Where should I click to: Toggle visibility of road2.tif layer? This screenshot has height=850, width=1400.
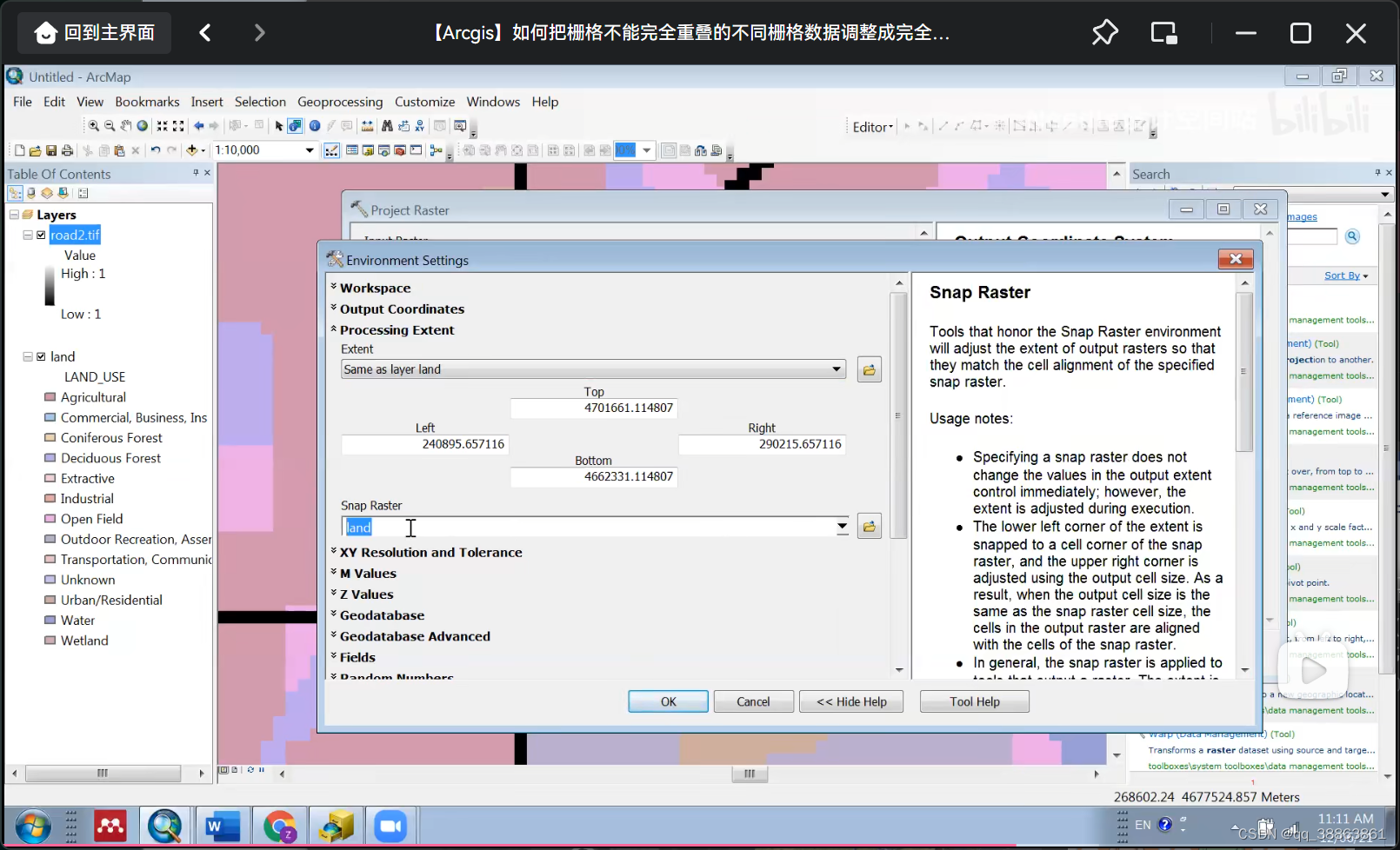click(x=41, y=235)
